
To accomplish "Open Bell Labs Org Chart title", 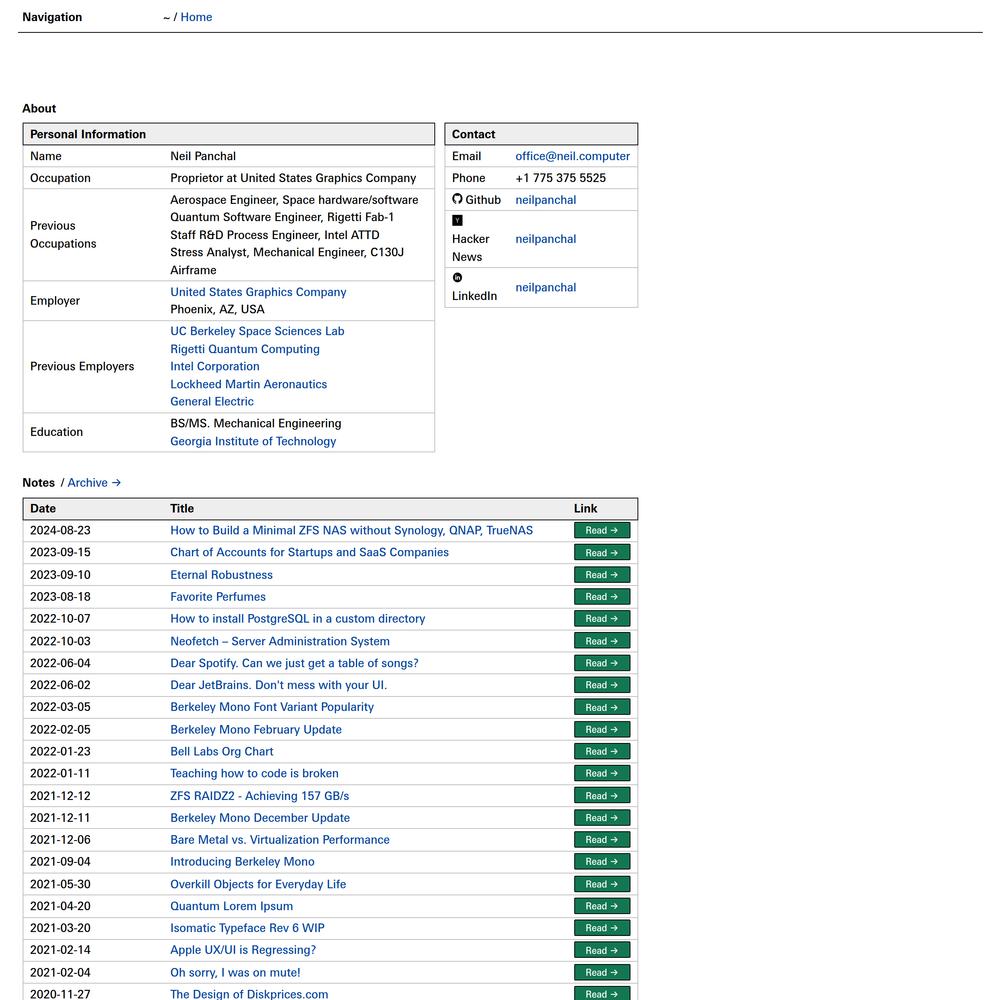I will pyautogui.click(x=222, y=751).
